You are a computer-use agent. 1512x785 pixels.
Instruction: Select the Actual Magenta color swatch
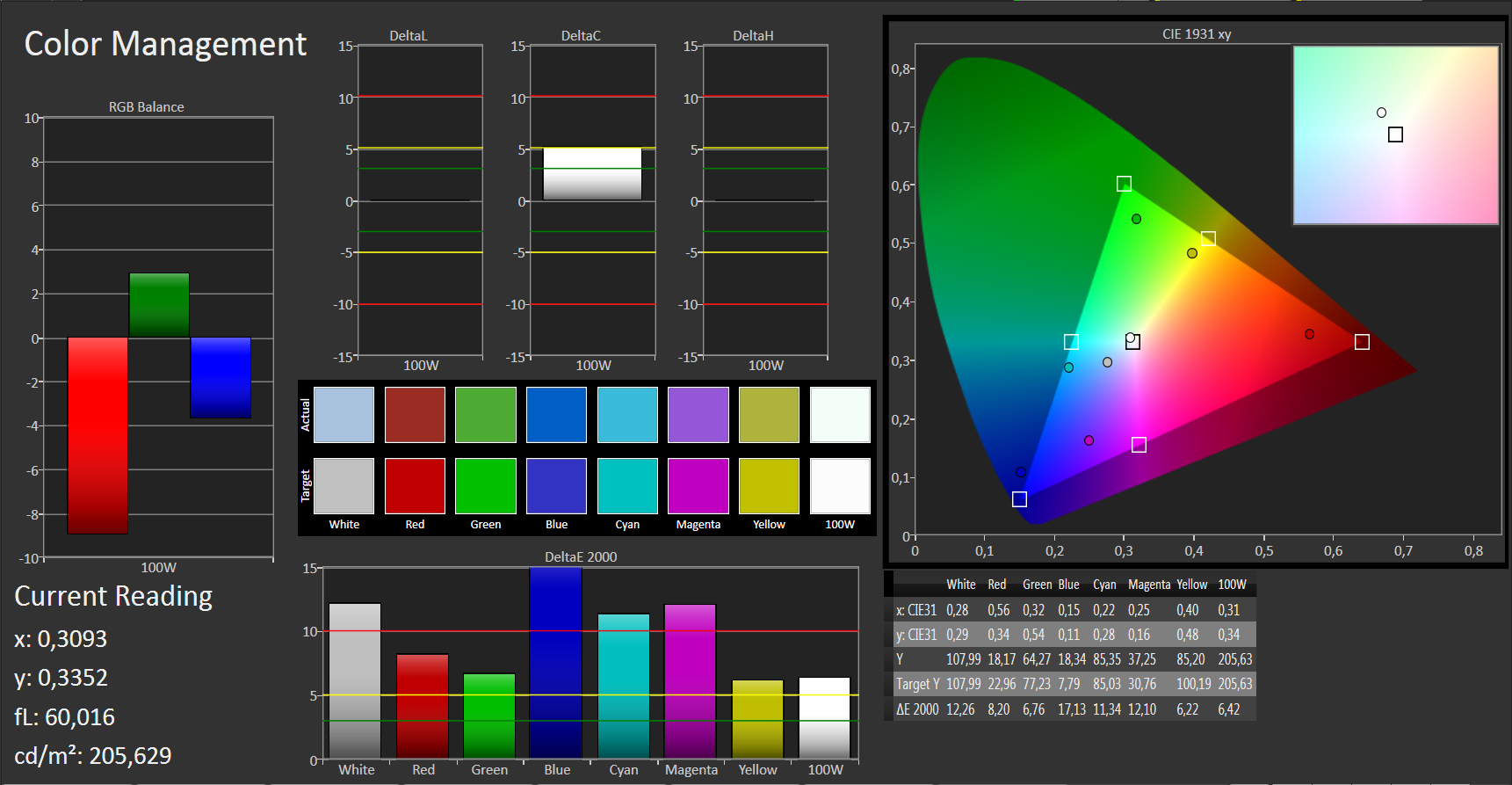point(698,415)
